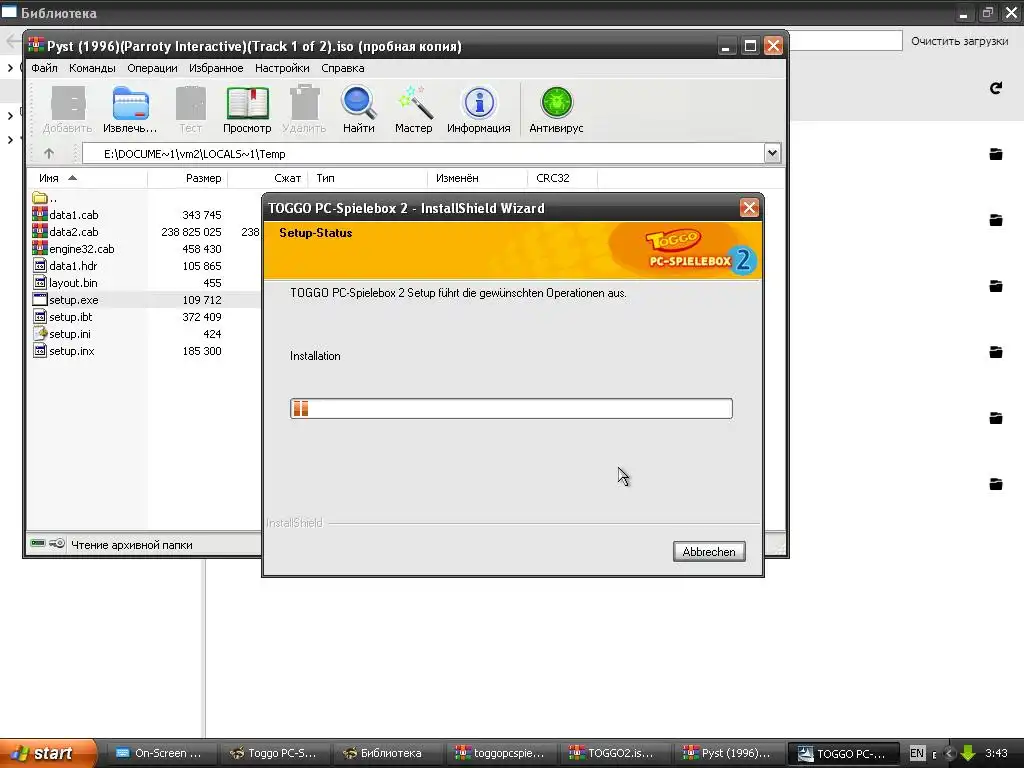Open the third download's folder icon
This screenshot has height=768, width=1024.
(996, 286)
